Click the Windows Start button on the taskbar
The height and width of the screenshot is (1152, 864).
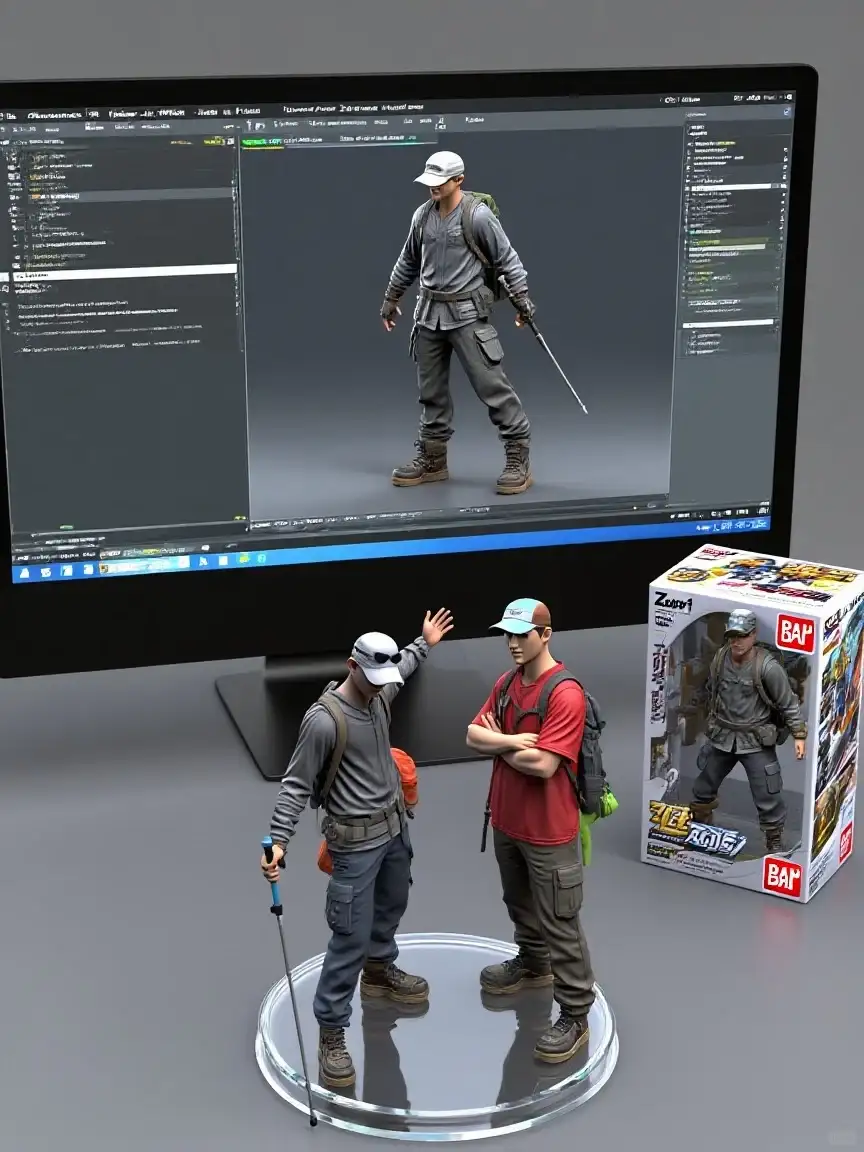pos(23,571)
